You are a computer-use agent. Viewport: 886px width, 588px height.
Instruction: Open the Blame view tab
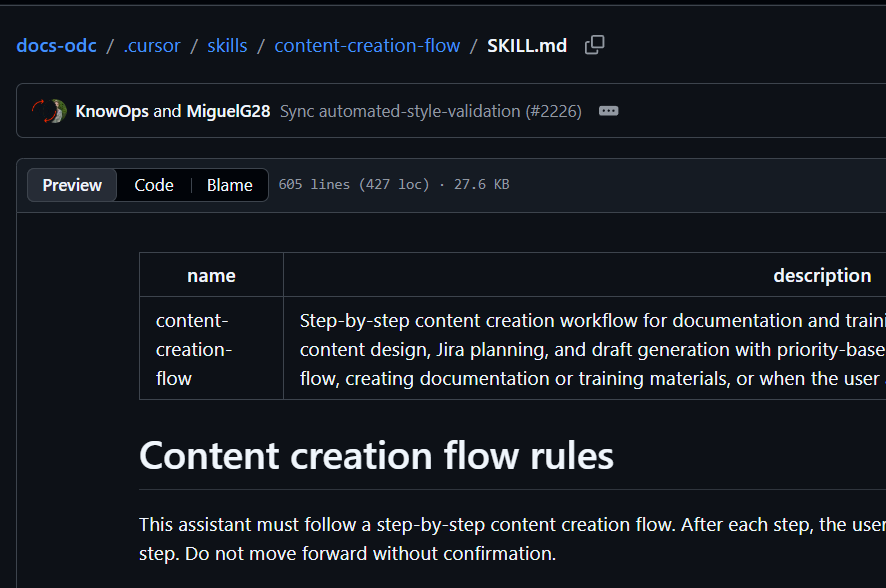(229, 185)
